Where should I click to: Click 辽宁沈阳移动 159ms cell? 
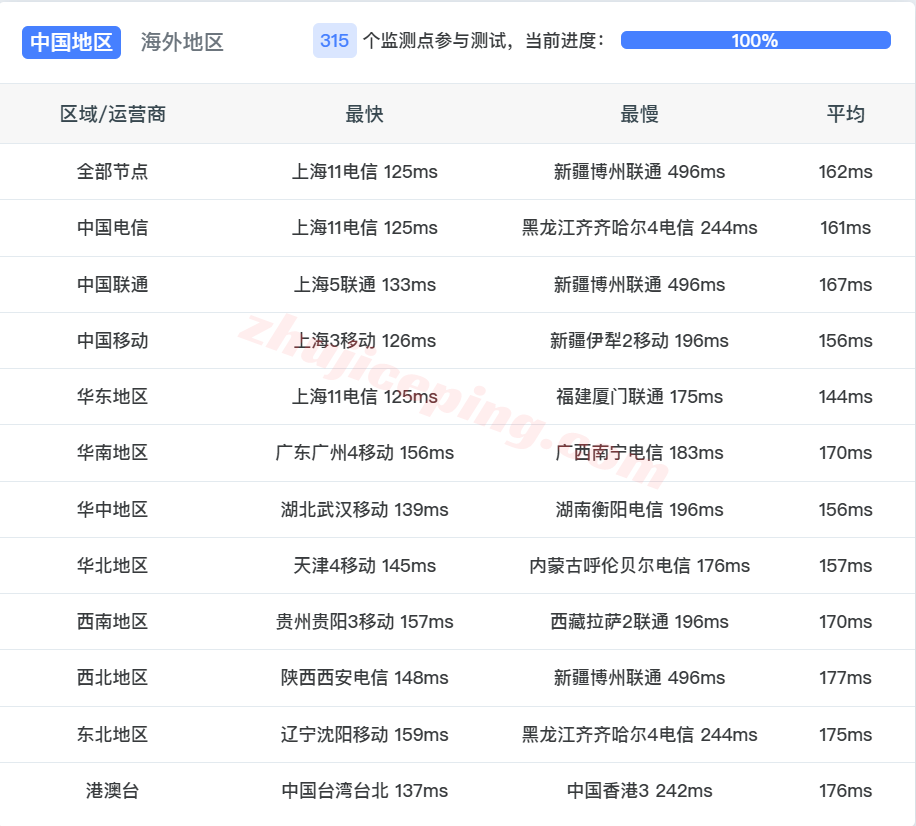[365, 734]
